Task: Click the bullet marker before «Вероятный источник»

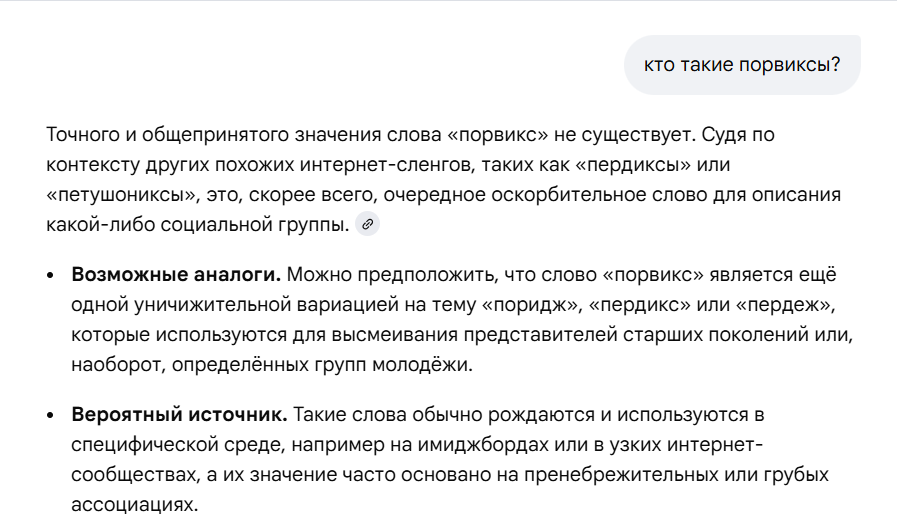Action: [51, 415]
